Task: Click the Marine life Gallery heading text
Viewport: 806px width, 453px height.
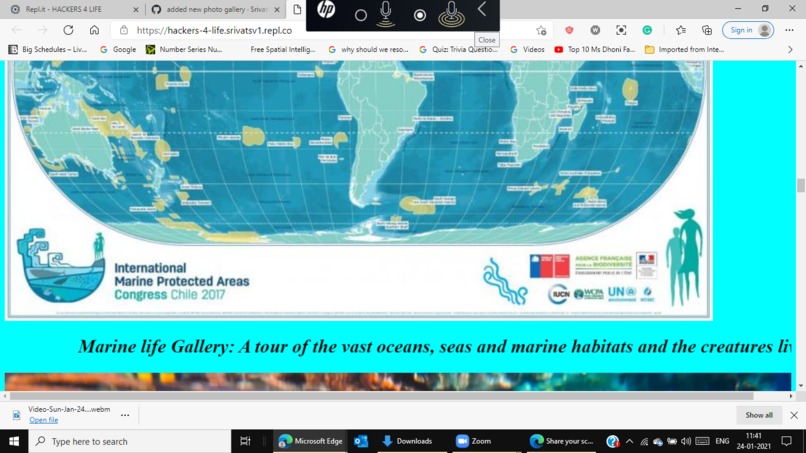Action: pyautogui.click(x=435, y=347)
